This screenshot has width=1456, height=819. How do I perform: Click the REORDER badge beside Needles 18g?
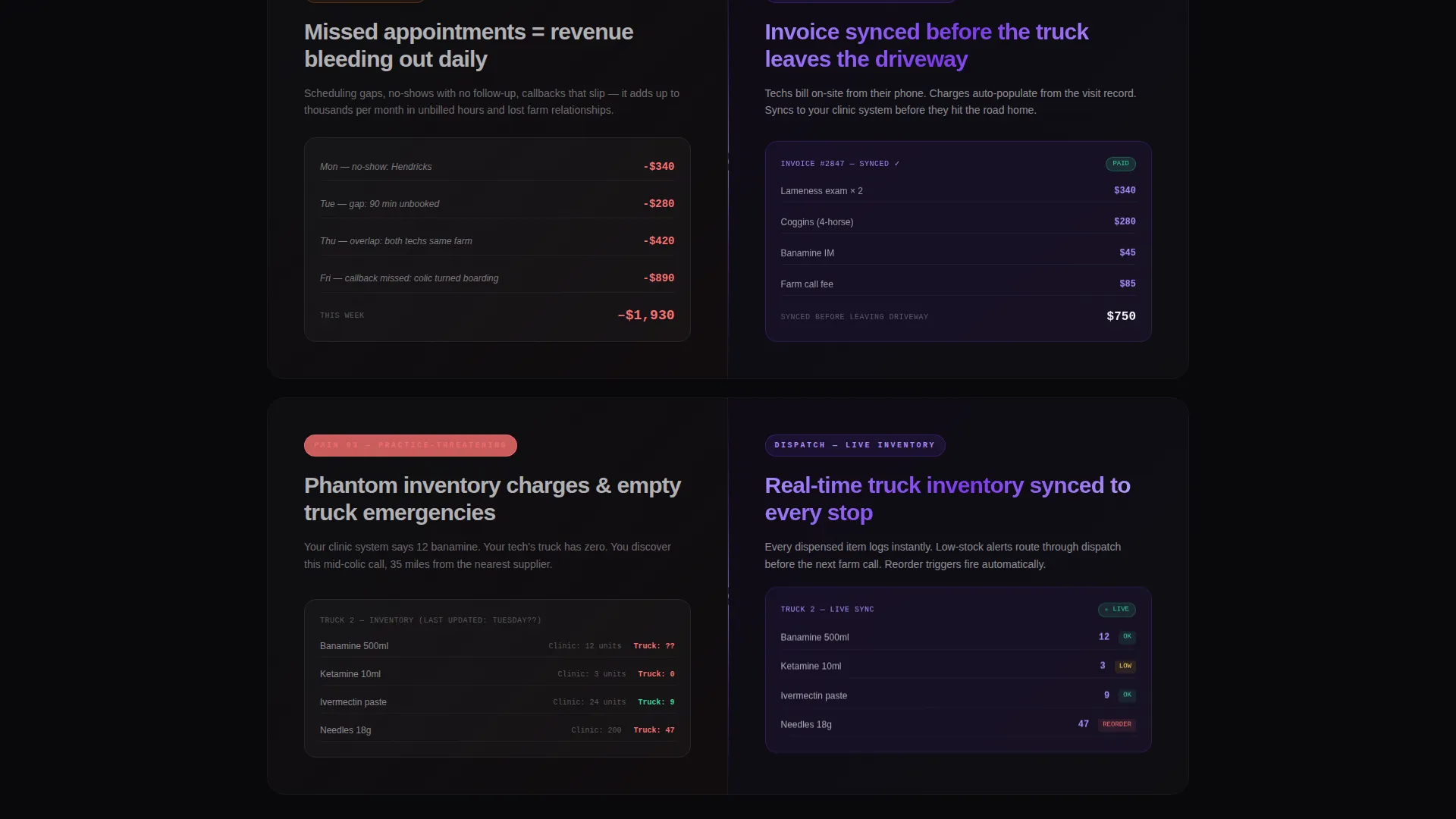coord(1116,725)
